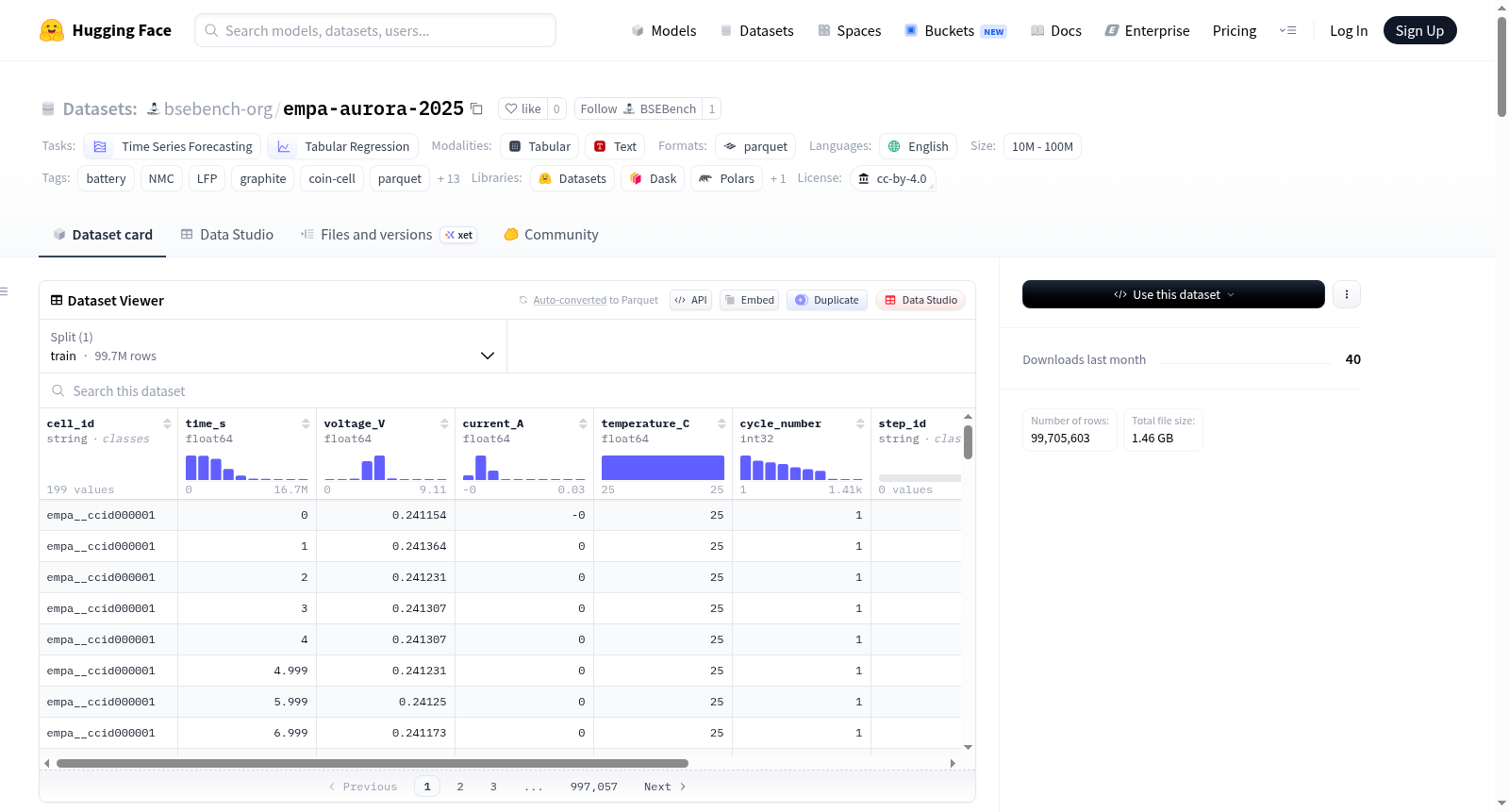This screenshot has width=1509, height=812.
Task: Click the search magnifier icon in dataset search
Action: (x=58, y=390)
